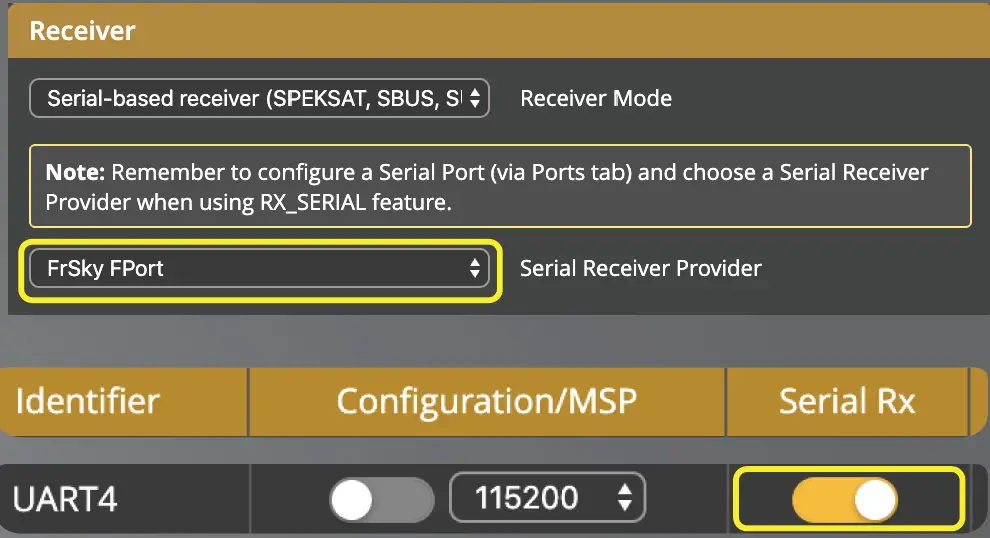Disable the Serial Rx switch for UART4

[846, 499]
